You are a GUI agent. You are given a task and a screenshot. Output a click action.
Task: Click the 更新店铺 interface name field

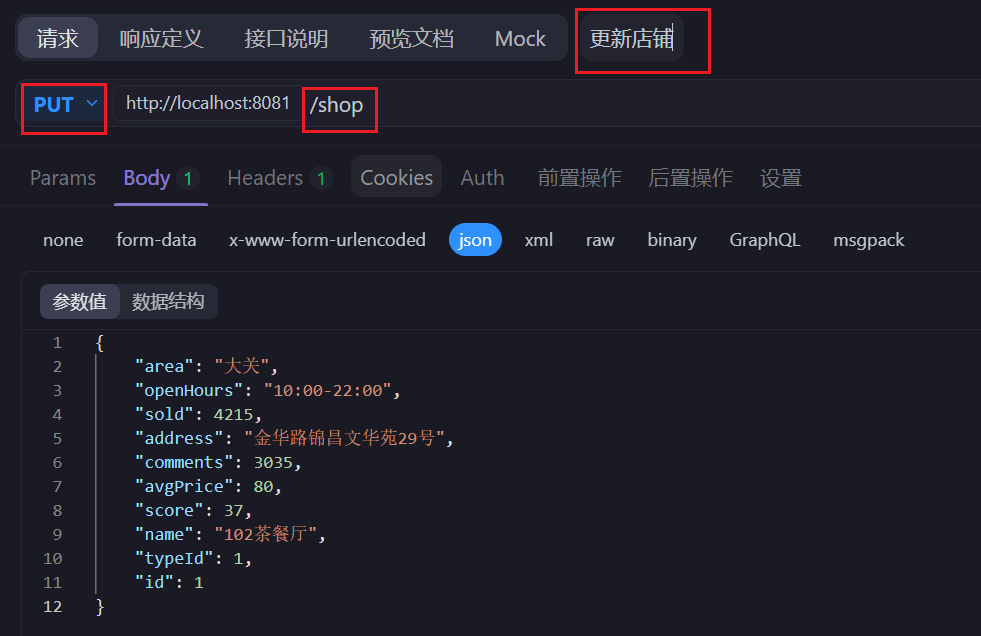pos(632,38)
